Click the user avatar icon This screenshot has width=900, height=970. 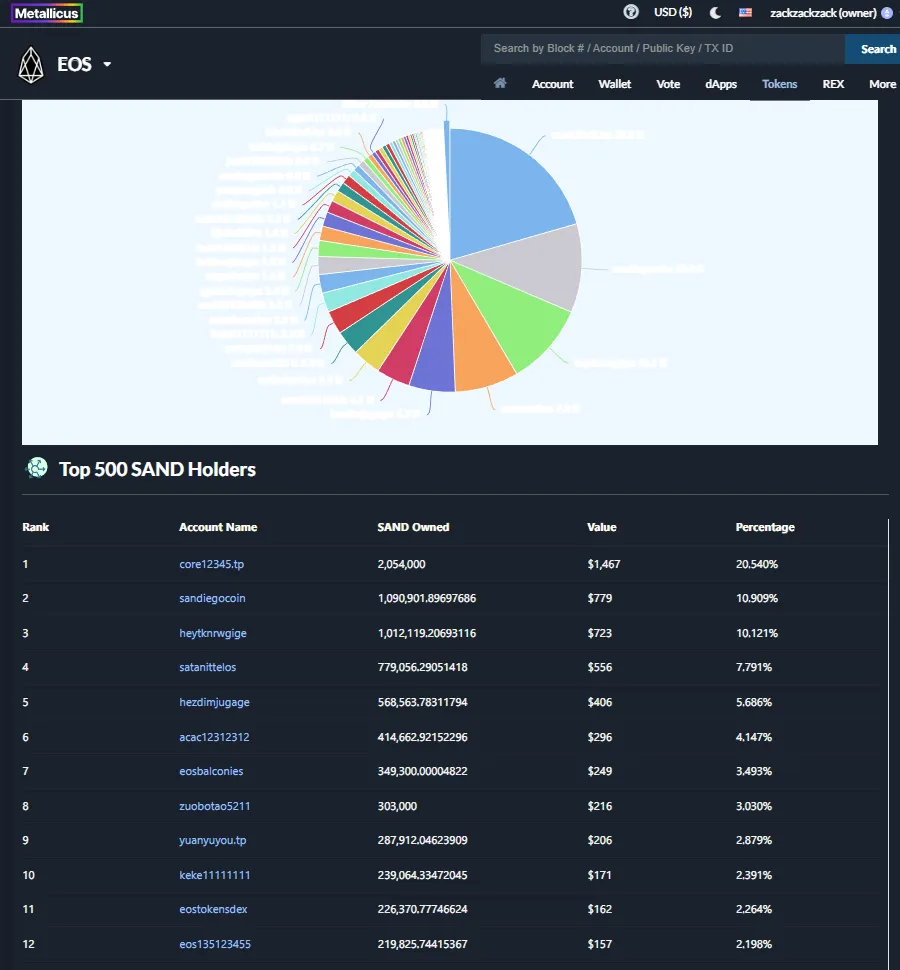point(886,13)
